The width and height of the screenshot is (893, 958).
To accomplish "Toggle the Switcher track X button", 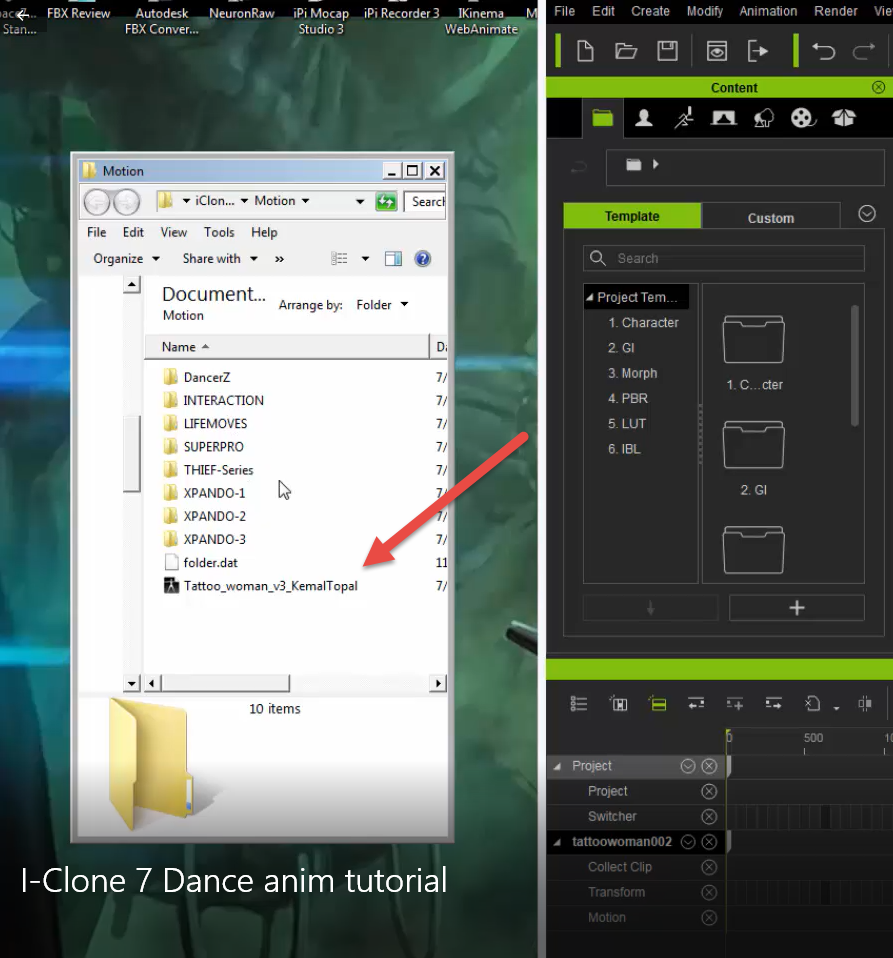I will pos(709,817).
